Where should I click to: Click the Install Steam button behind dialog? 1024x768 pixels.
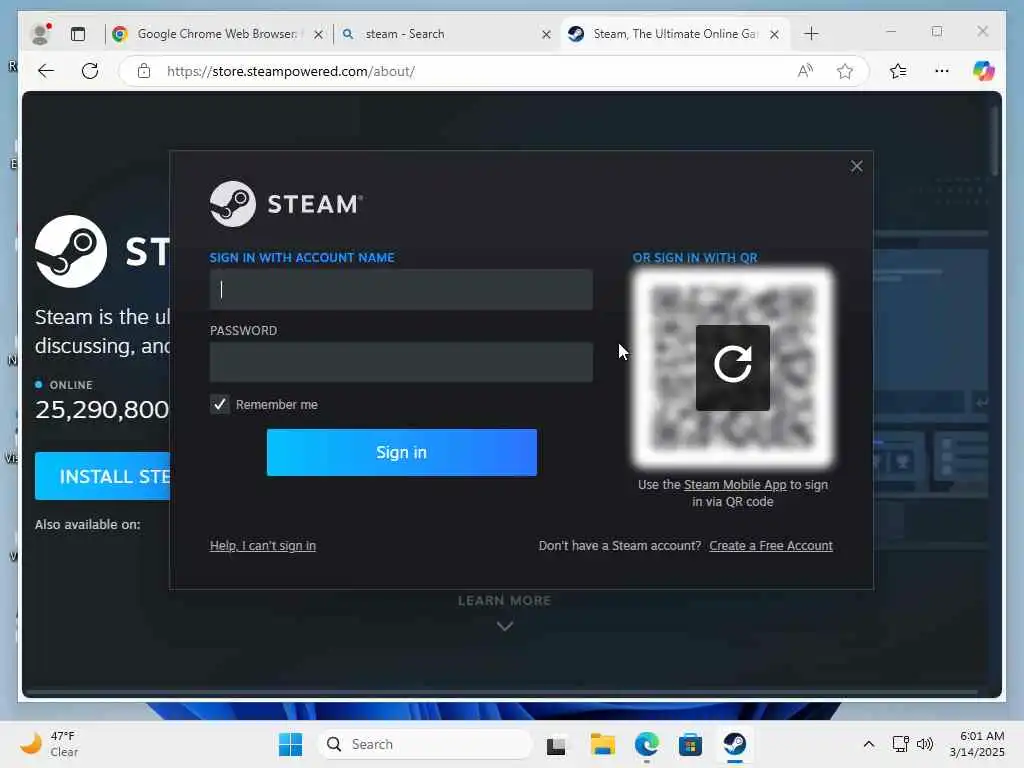103,476
